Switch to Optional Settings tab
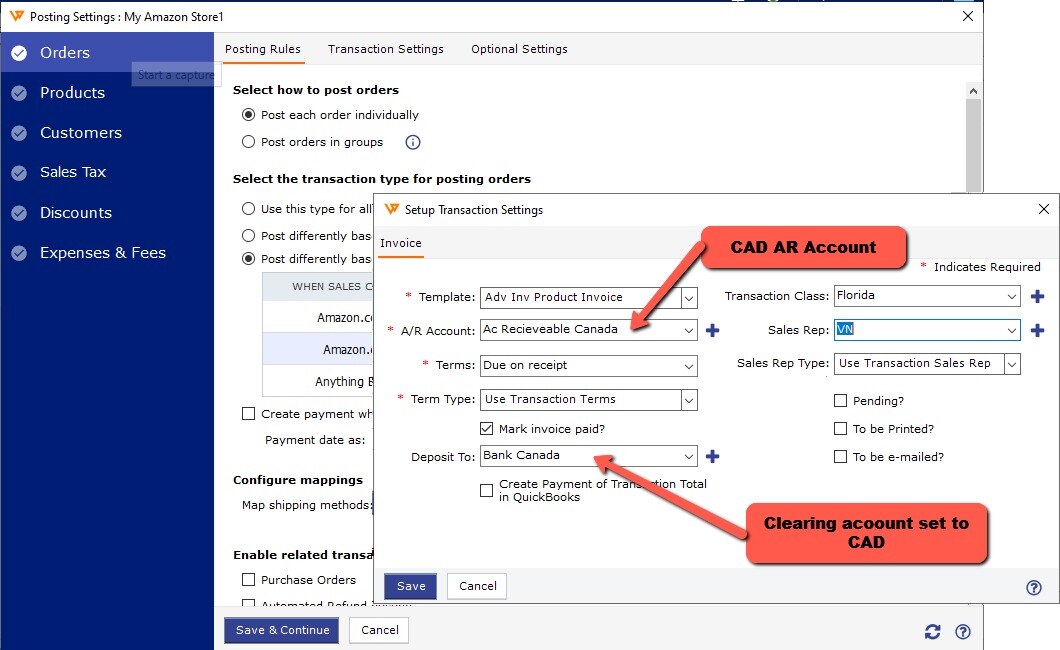The image size is (1060, 650). (x=519, y=49)
